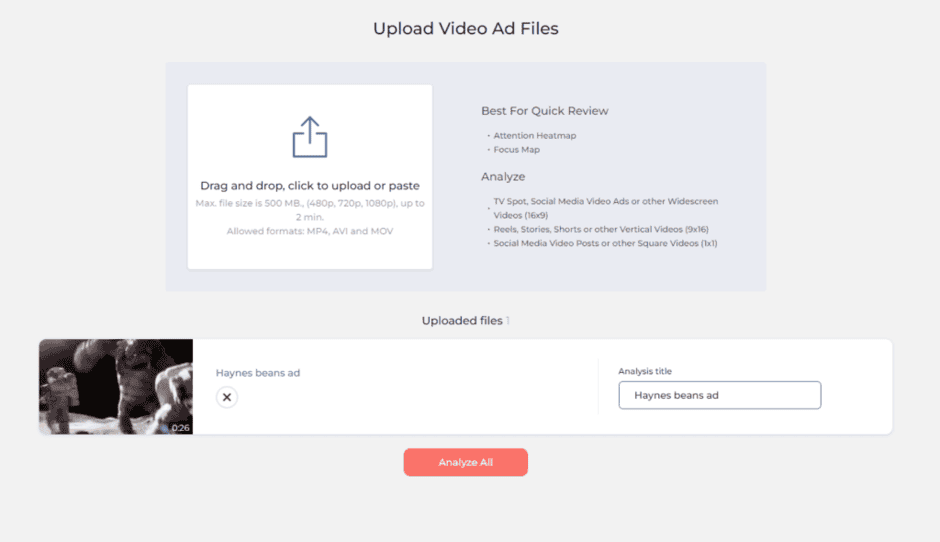Click 'Drag and drop, click to upload or paste'
940x542 pixels.
coord(309,186)
